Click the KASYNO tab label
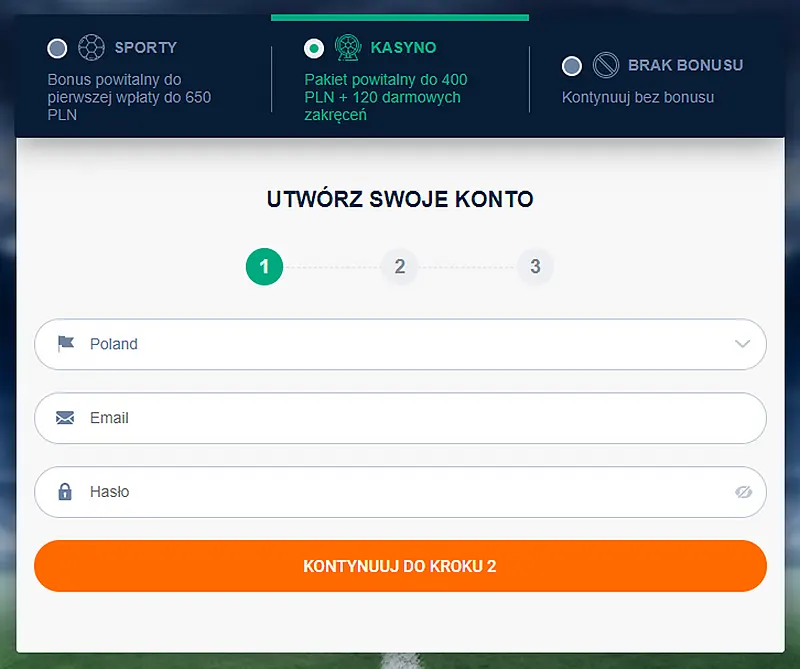The width and height of the screenshot is (800, 669). point(403,47)
